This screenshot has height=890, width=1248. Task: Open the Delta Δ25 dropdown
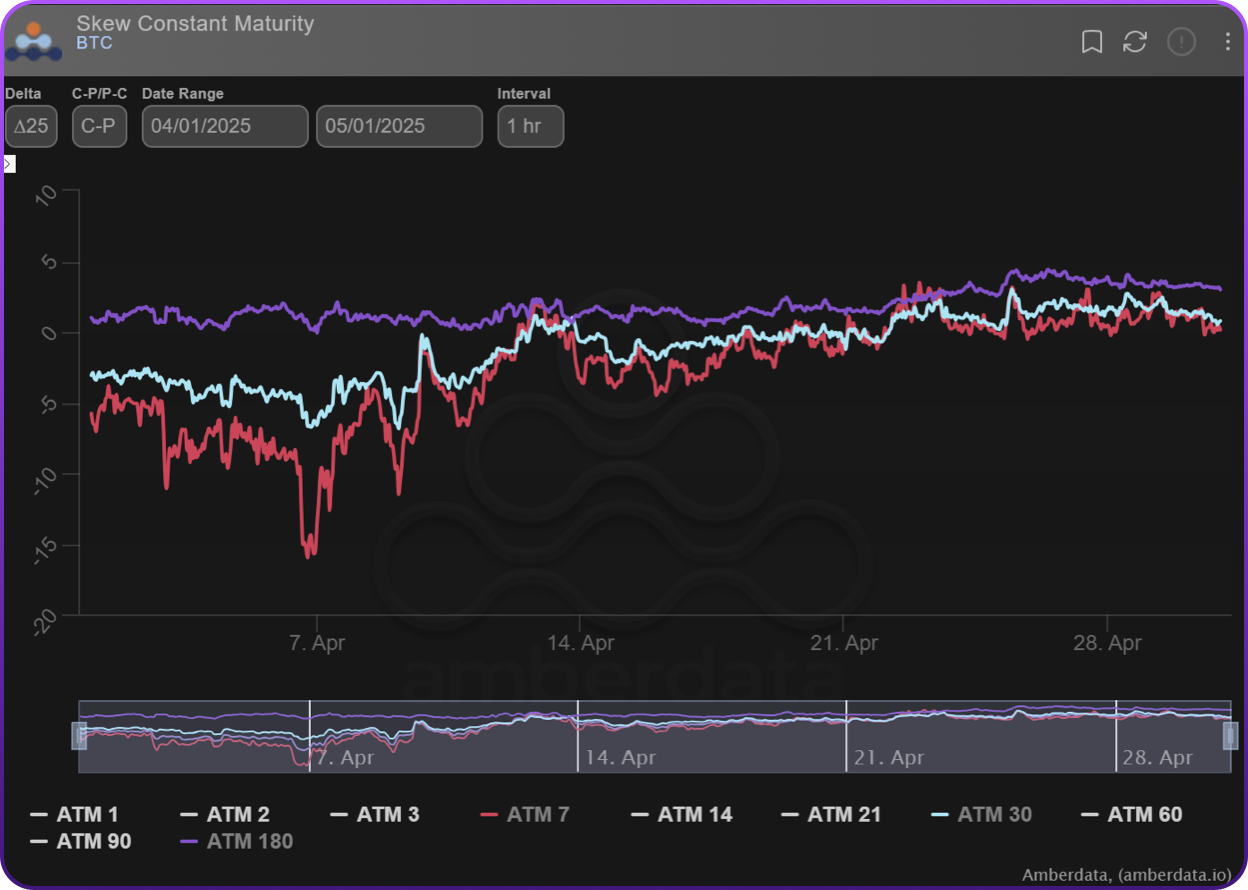31,127
